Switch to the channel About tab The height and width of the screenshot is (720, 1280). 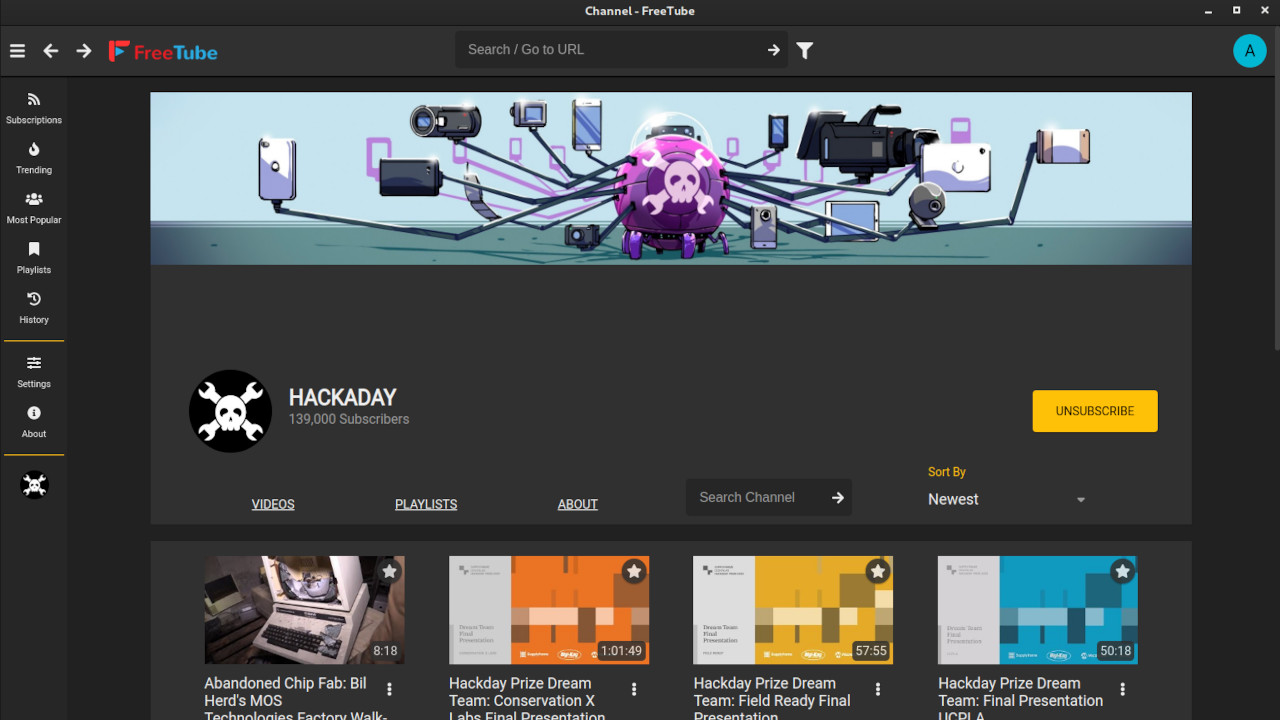tap(578, 504)
